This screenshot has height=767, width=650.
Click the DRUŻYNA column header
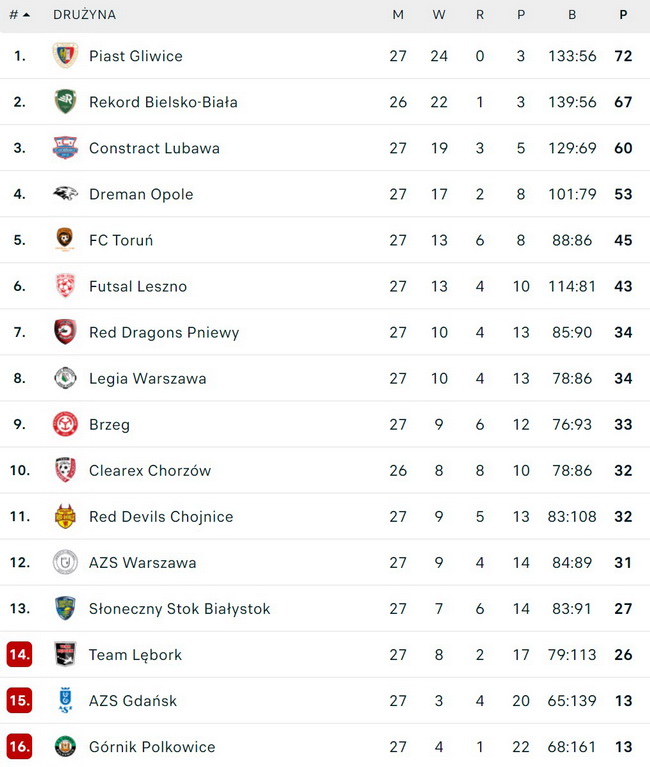pos(84,15)
